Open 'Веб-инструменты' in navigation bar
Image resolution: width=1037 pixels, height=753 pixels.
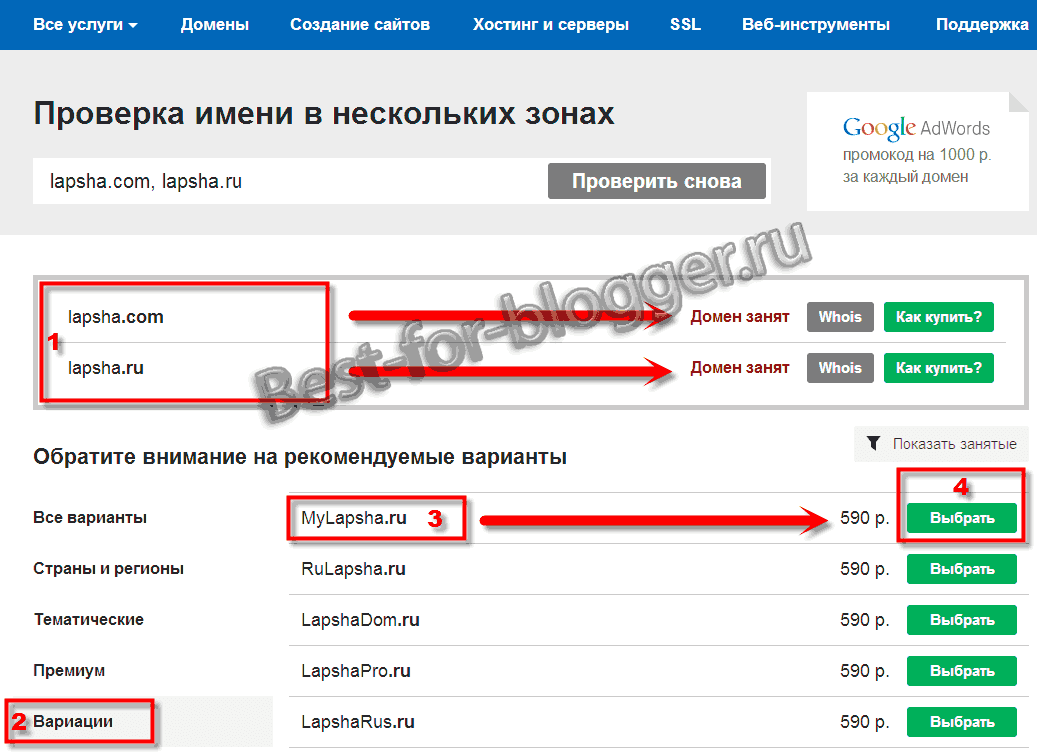(816, 25)
